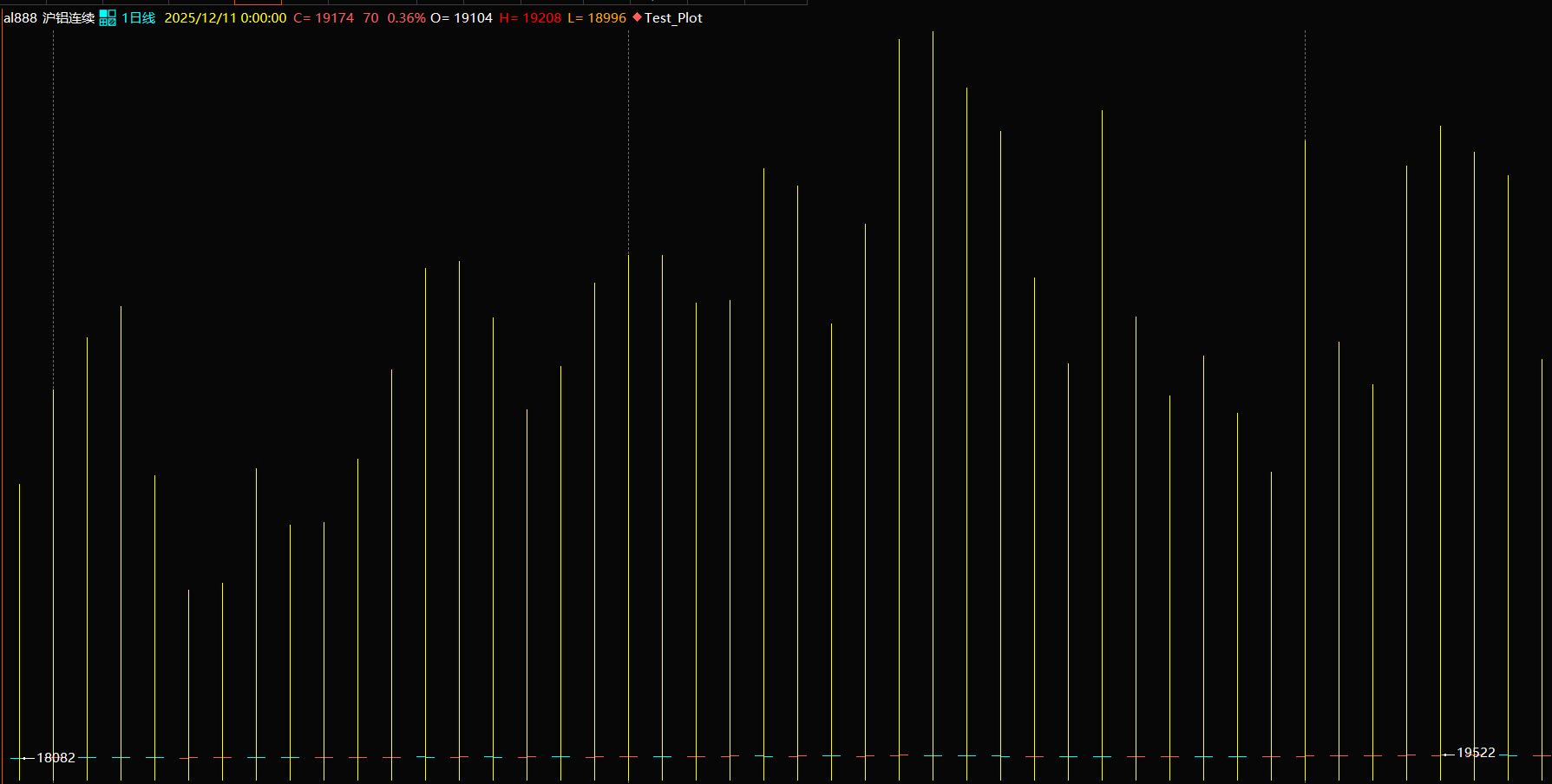Click the high price H= 19208
The image size is (1552, 784).
[x=530, y=18]
